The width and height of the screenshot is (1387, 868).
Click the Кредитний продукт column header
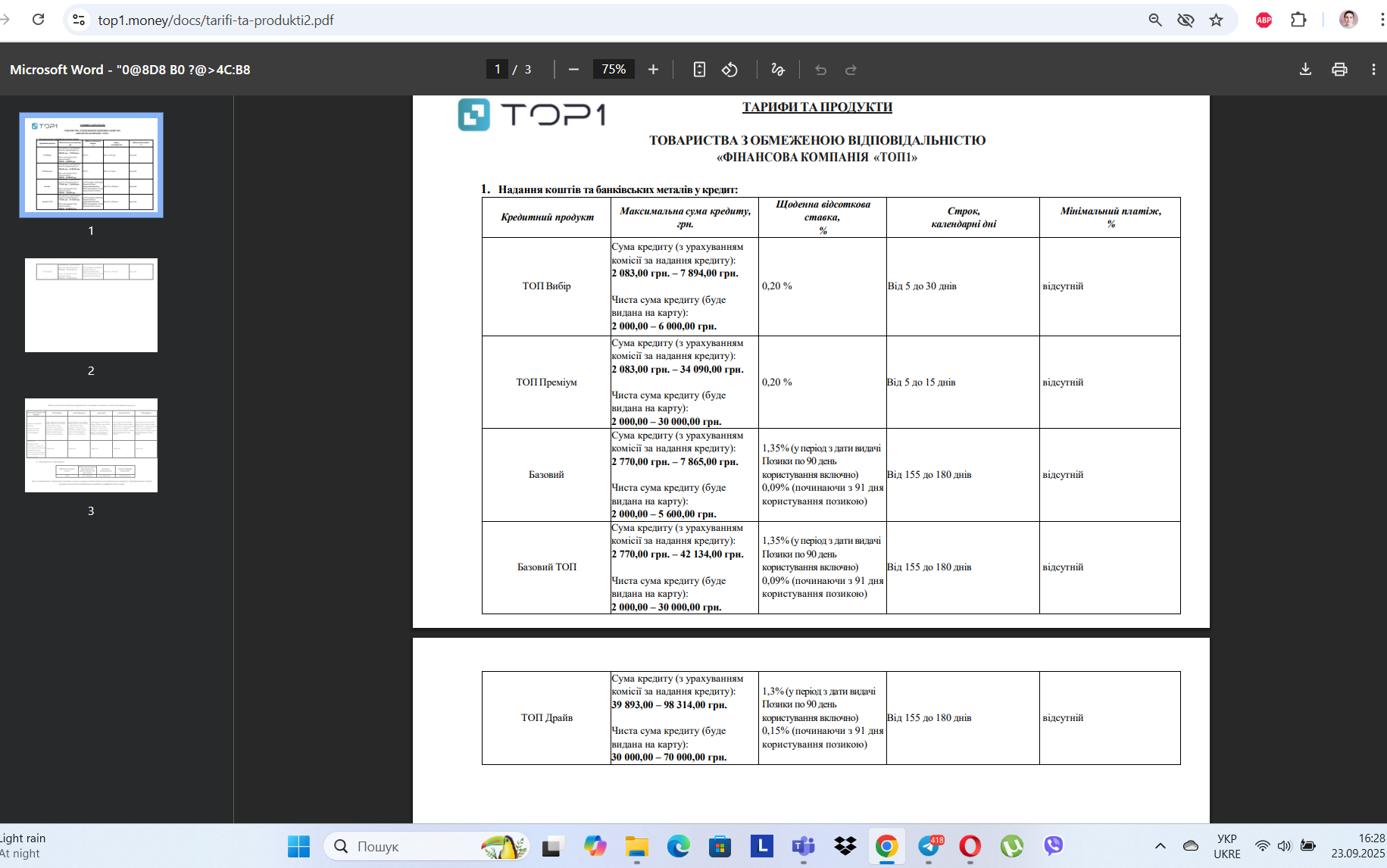[x=547, y=217]
